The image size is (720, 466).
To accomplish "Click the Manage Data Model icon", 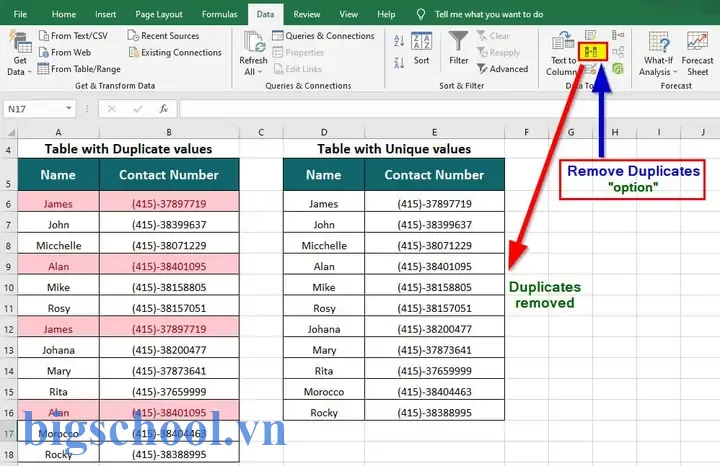I will [x=618, y=69].
